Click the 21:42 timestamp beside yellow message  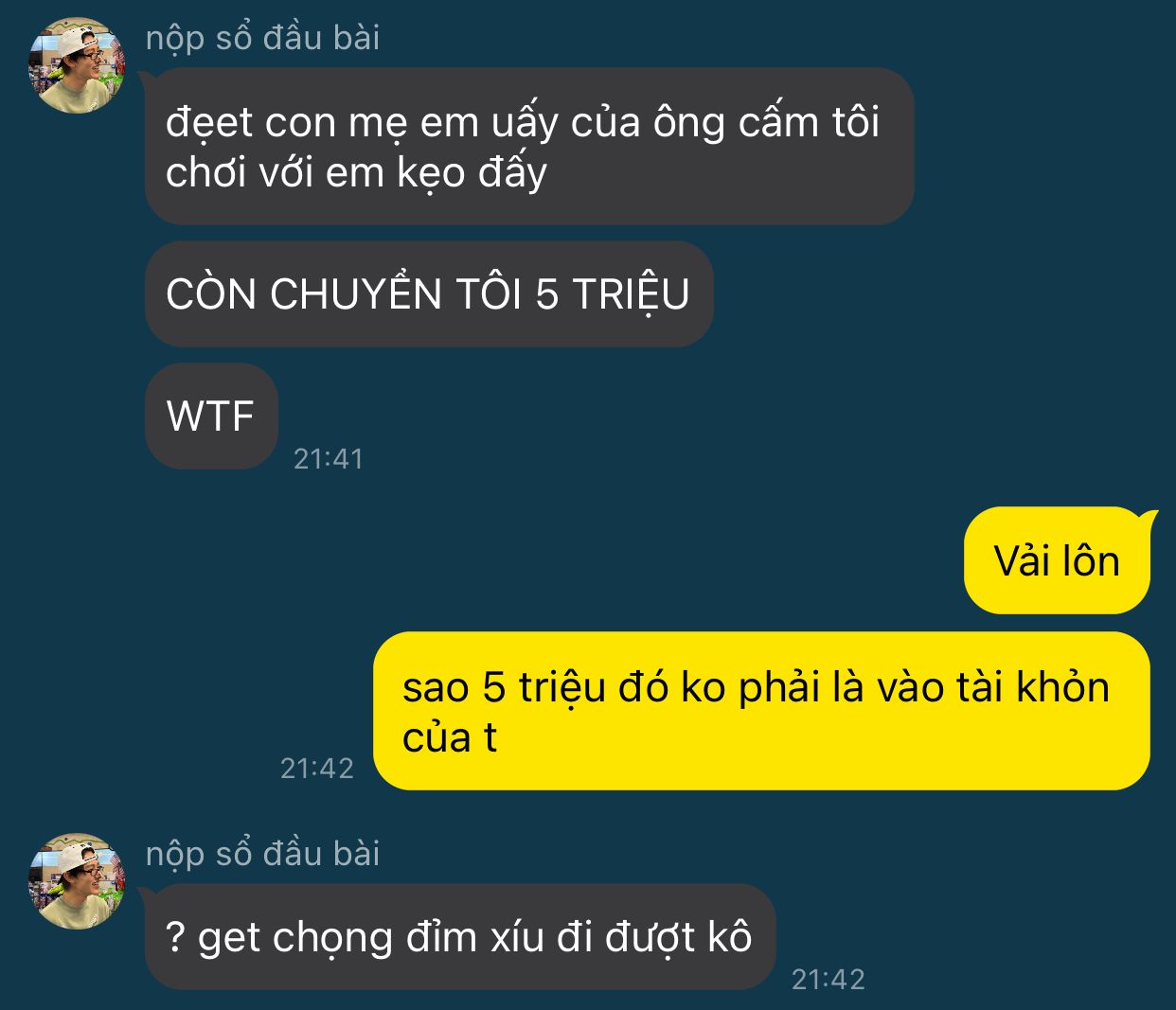pyautogui.click(x=317, y=768)
